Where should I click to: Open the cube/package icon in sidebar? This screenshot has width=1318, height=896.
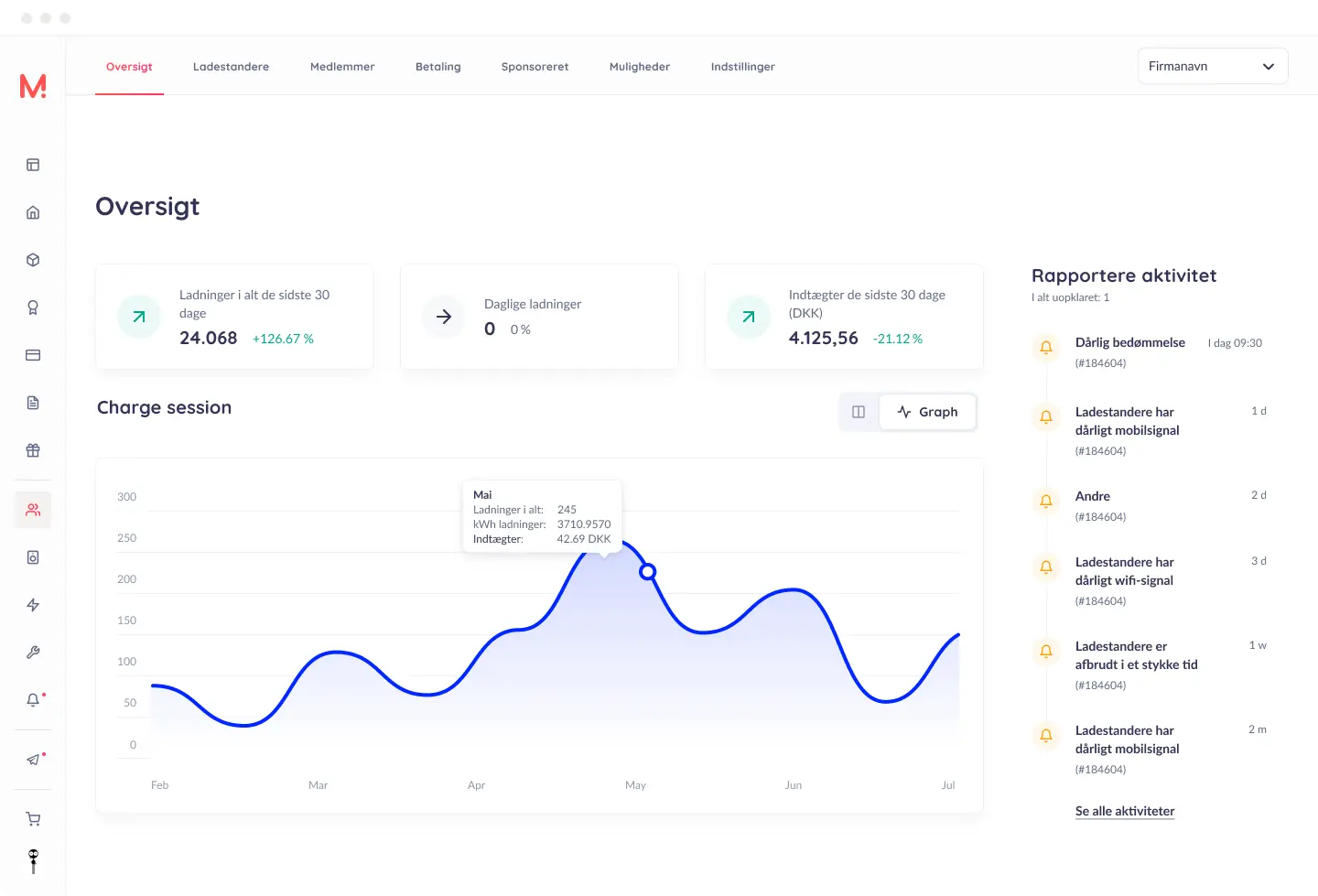pos(33,260)
